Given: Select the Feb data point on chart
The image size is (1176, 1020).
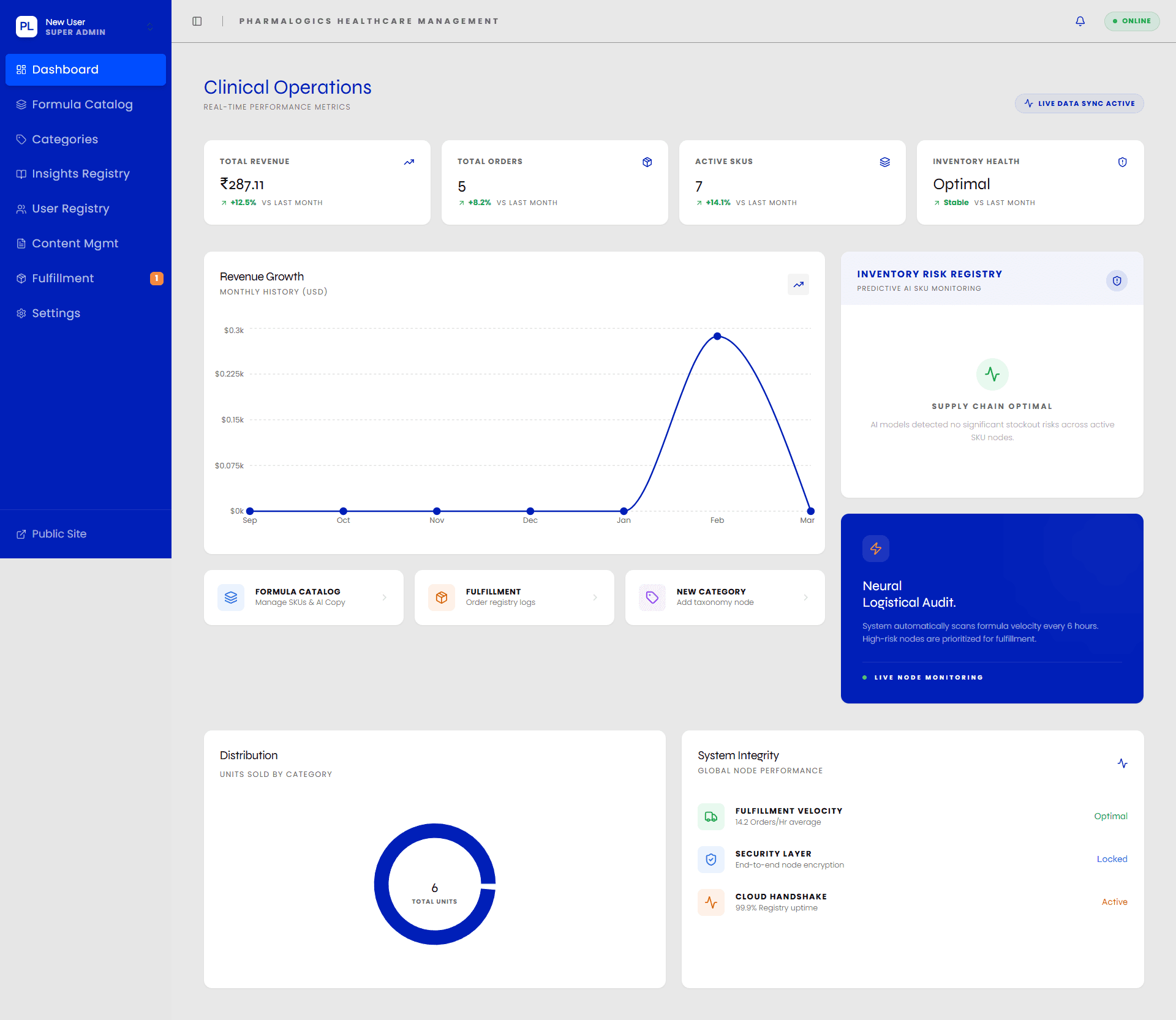Looking at the screenshot, I should click(x=717, y=336).
